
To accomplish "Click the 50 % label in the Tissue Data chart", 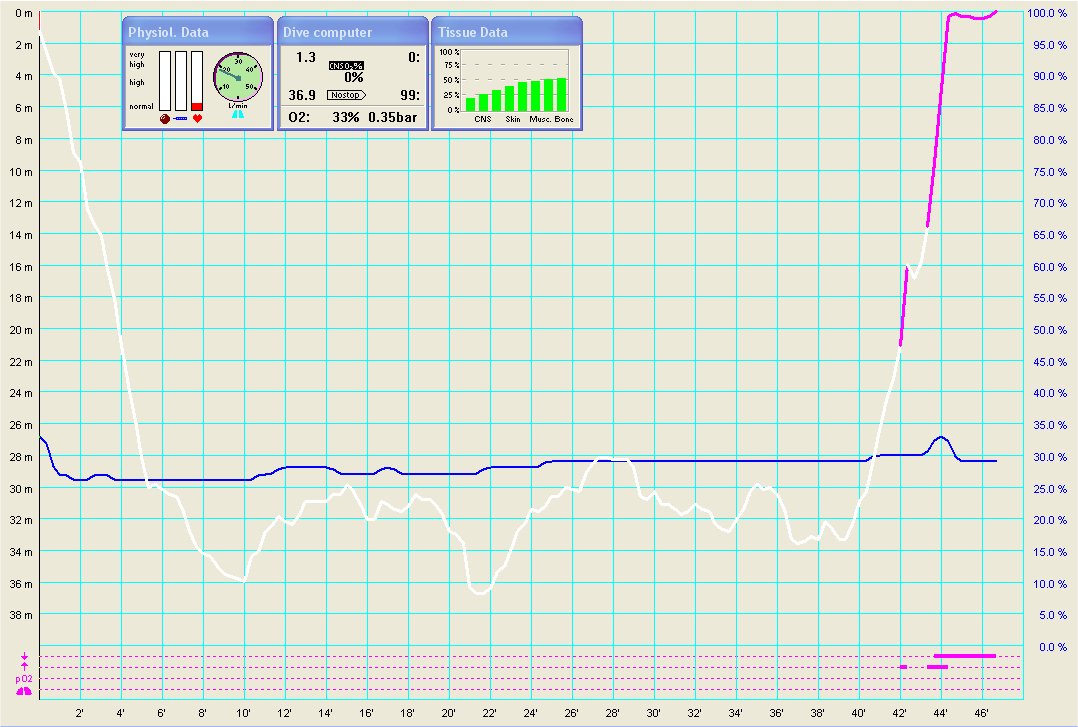I will click(452, 80).
